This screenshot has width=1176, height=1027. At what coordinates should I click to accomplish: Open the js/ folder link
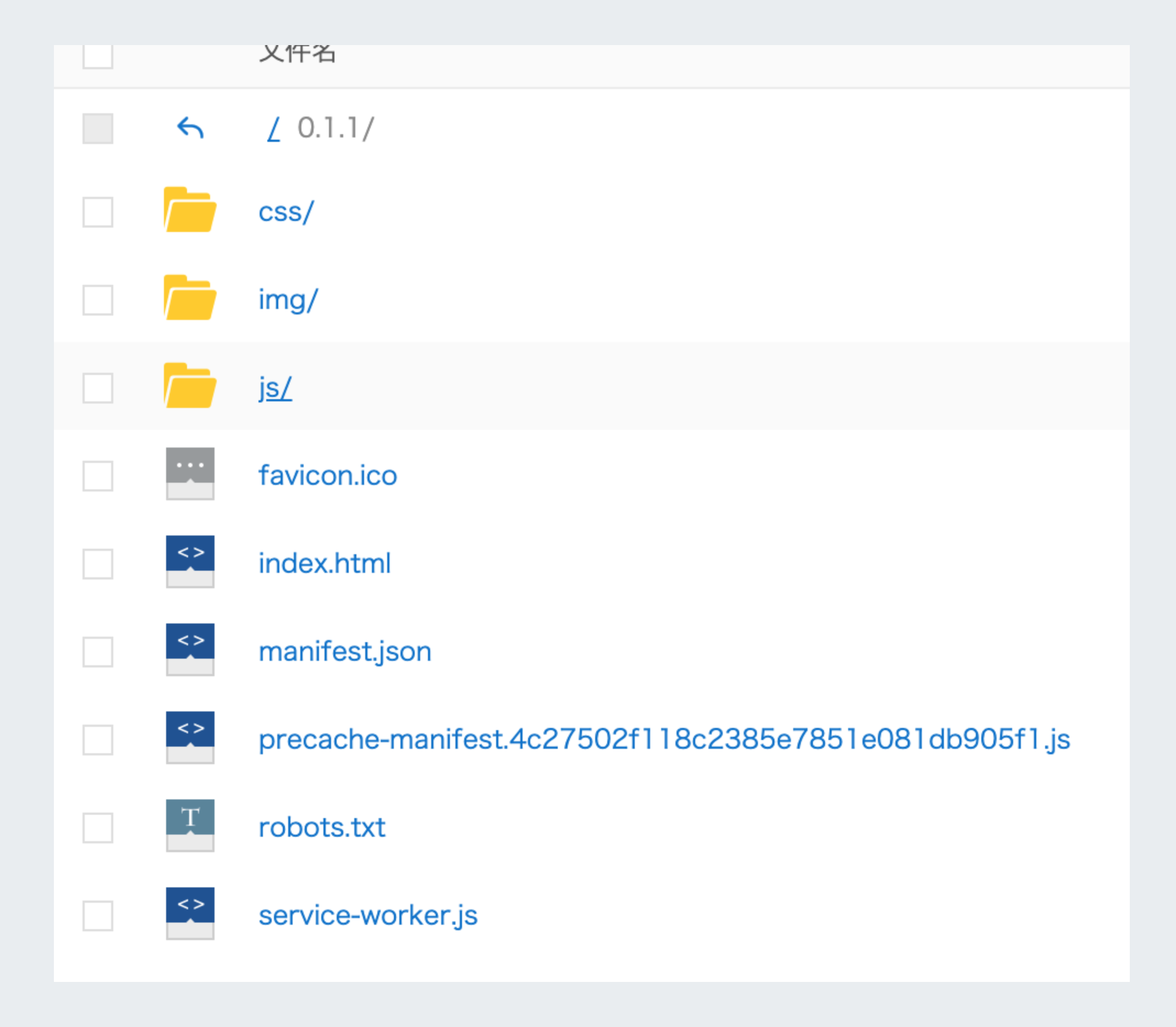(275, 389)
